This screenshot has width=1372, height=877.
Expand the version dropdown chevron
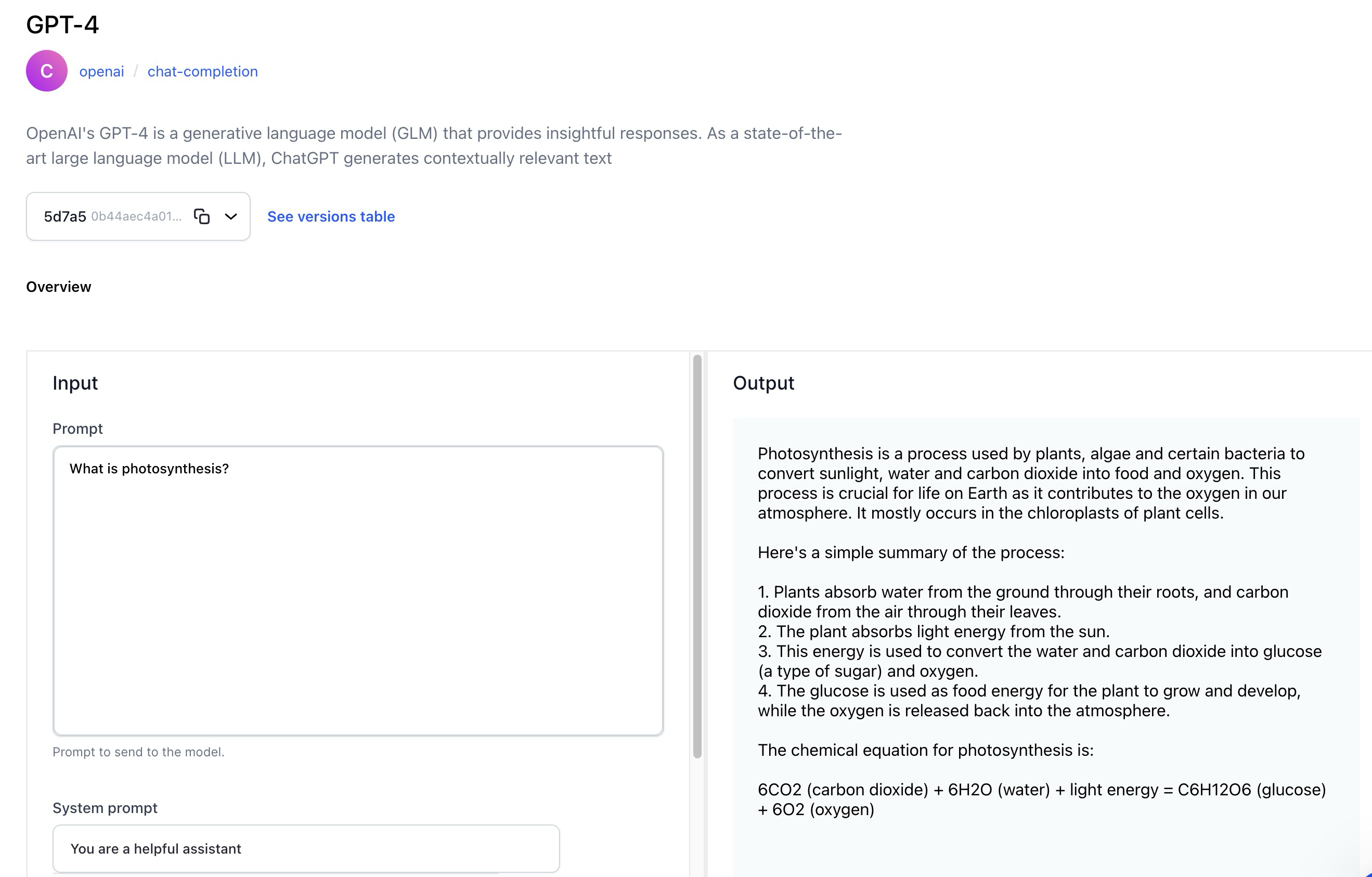[x=231, y=216]
